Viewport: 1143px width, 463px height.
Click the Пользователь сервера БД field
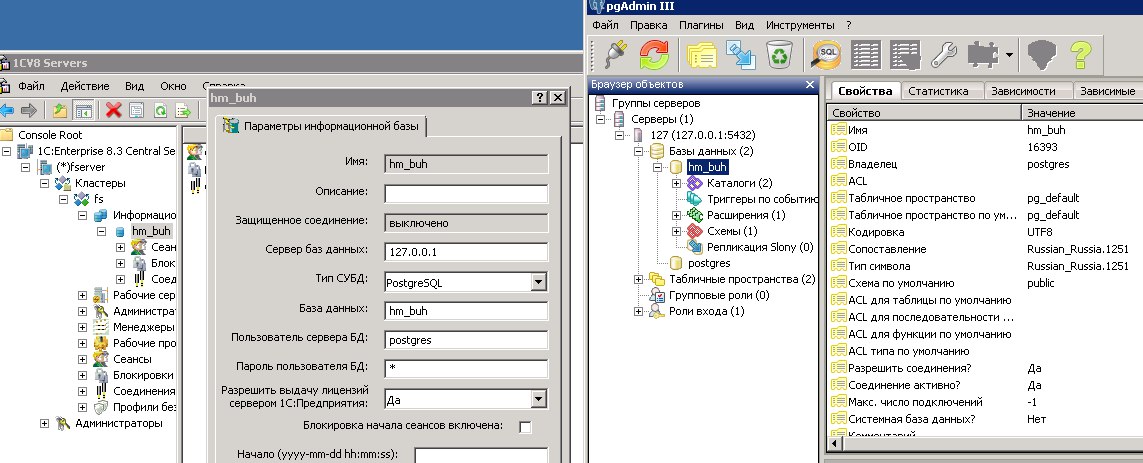466,340
